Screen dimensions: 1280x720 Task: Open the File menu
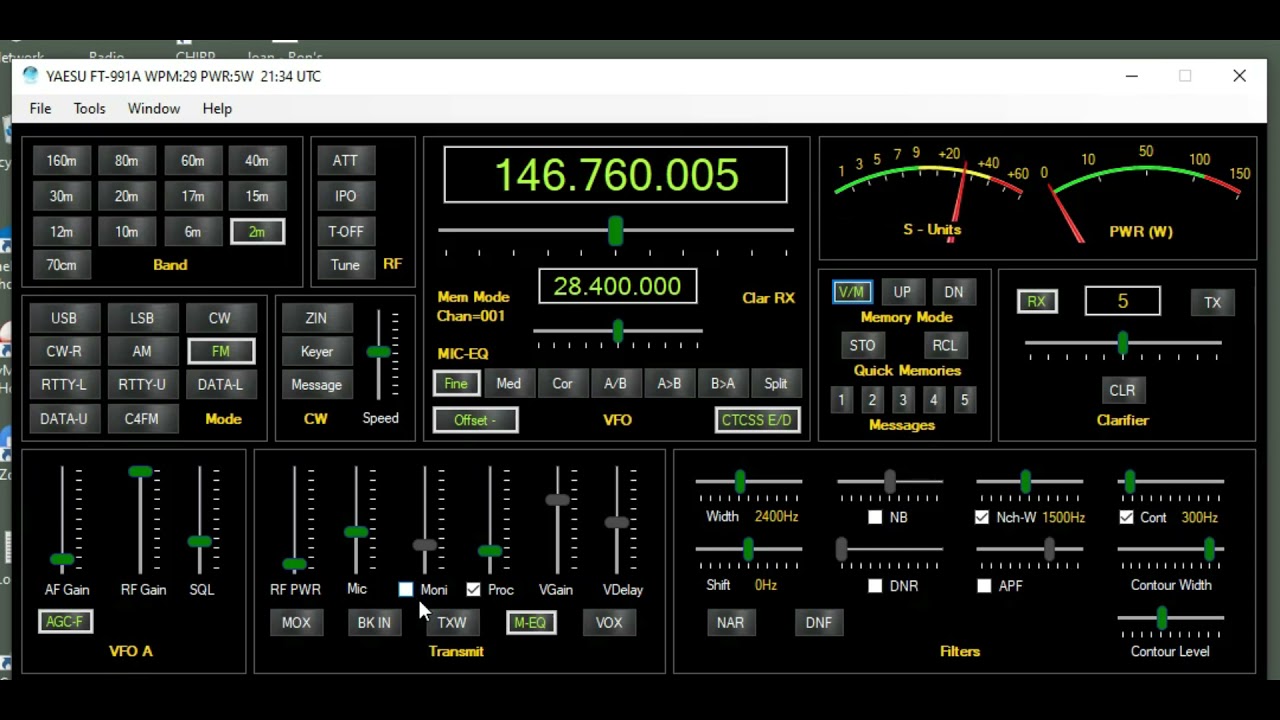(40, 108)
